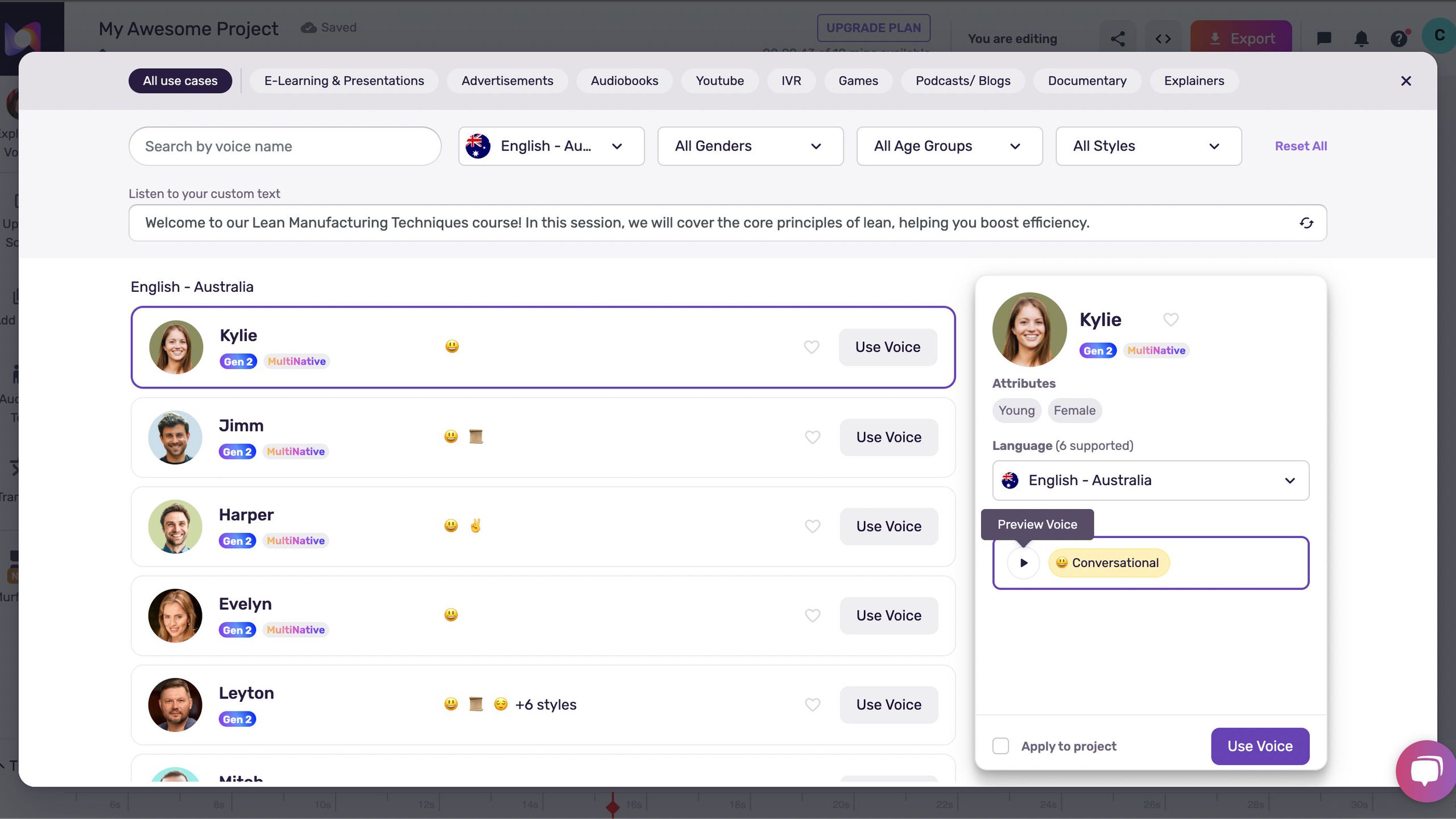The image size is (1456, 819).
Task: Open the All Genders dropdown
Action: point(750,146)
